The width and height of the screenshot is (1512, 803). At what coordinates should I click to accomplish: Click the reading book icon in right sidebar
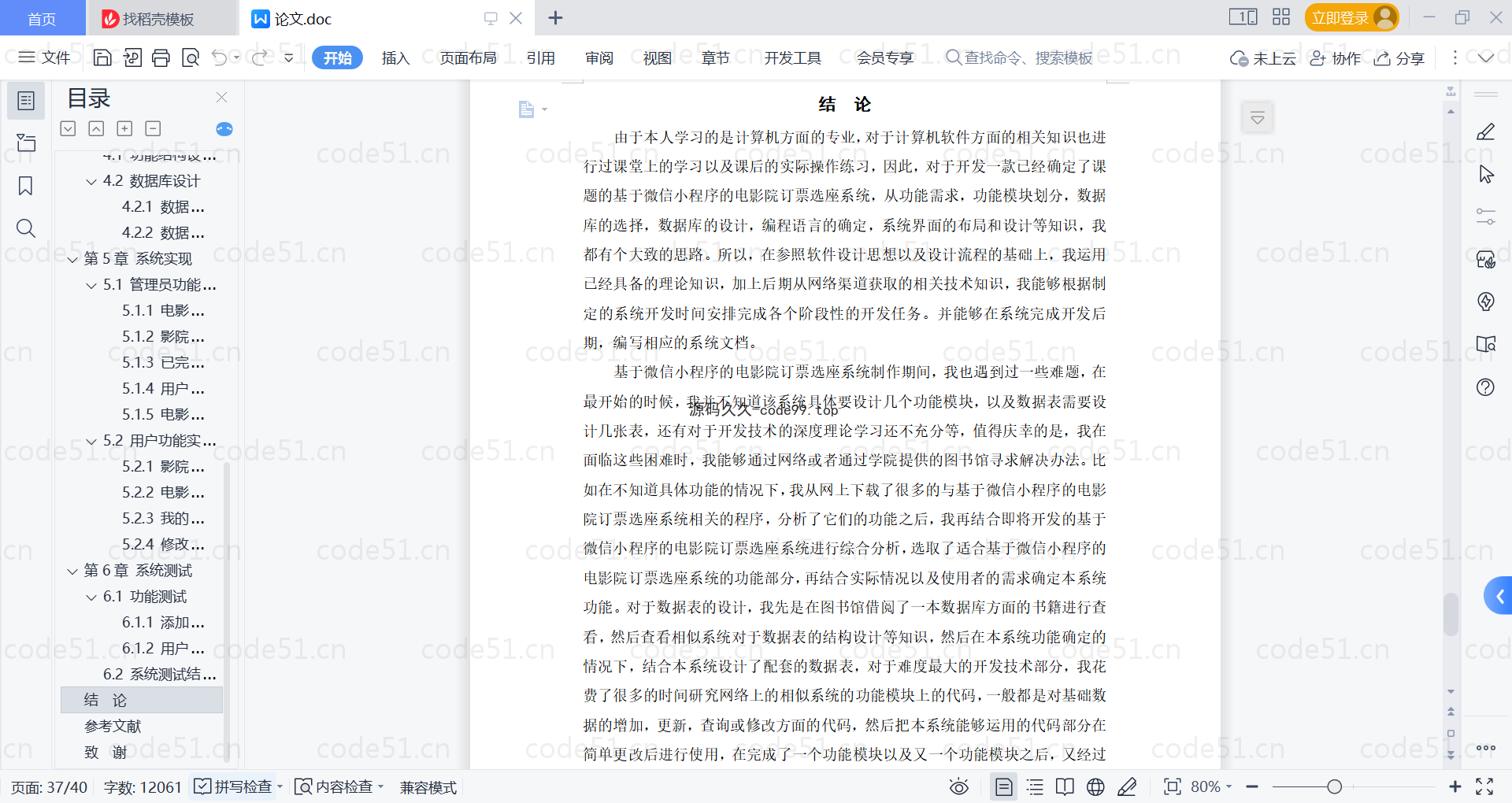[x=1485, y=344]
